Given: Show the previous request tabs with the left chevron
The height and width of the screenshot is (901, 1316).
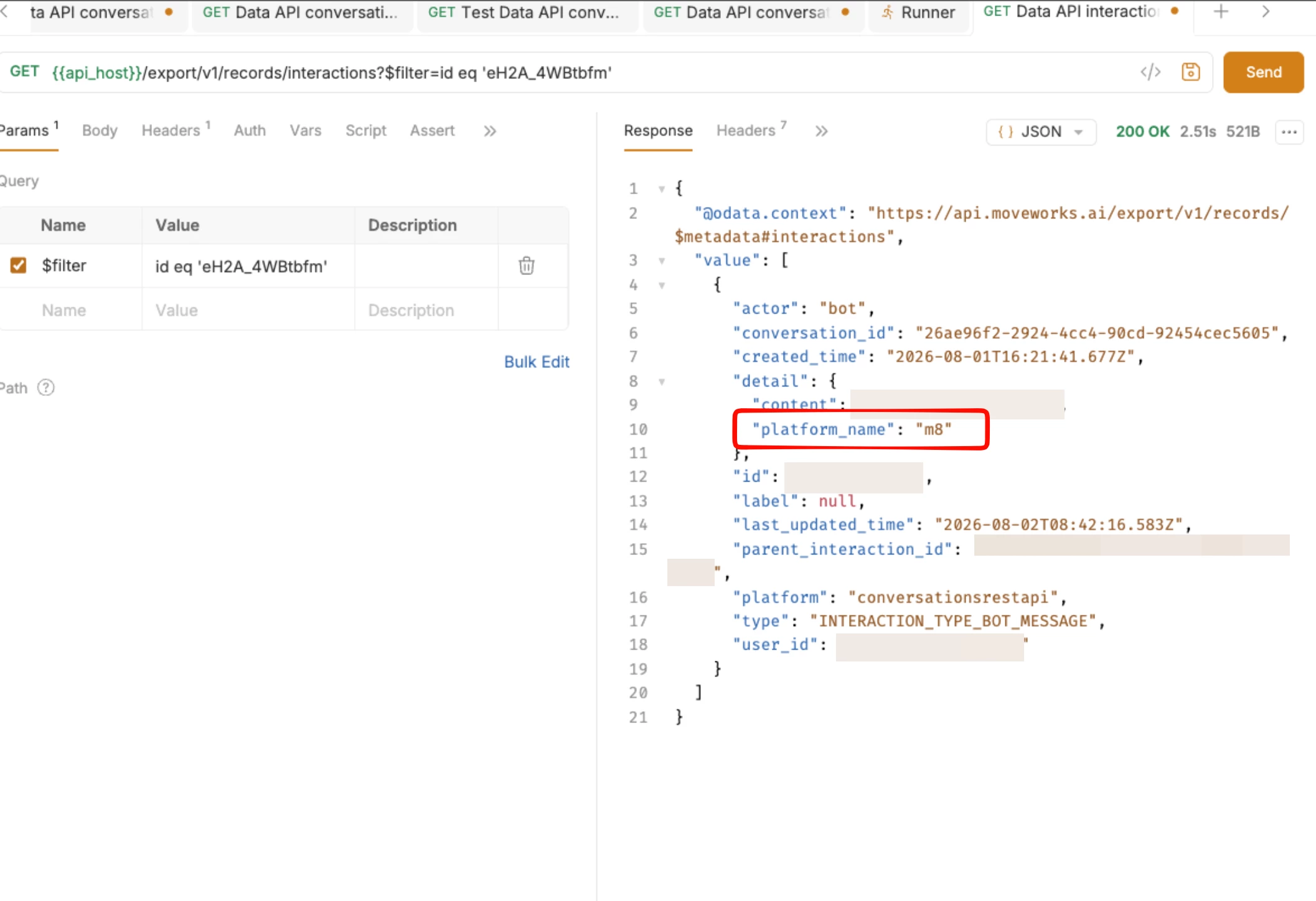Looking at the screenshot, I should [x=5, y=12].
